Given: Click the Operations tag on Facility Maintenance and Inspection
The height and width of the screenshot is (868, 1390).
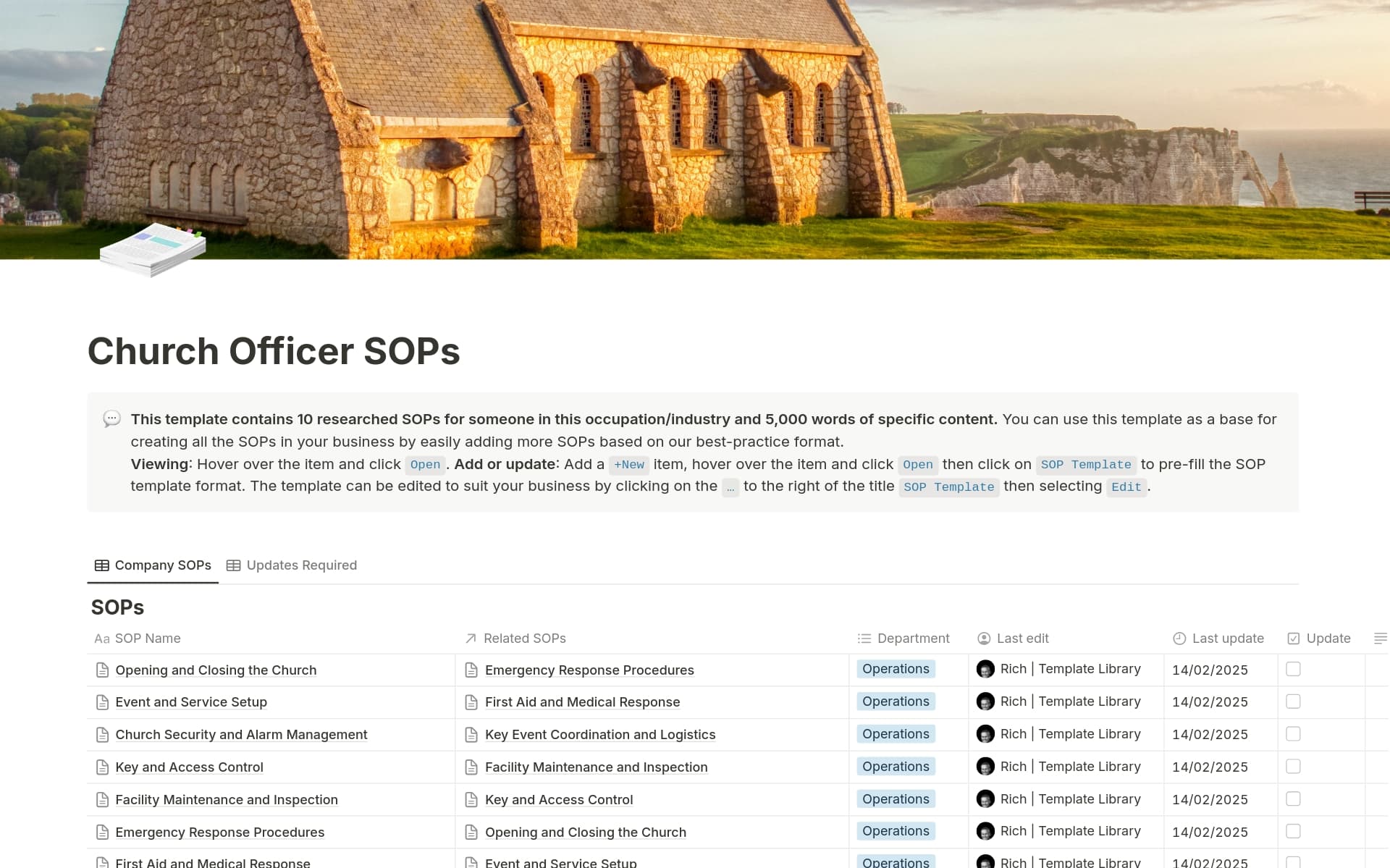Looking at the screenshot, I should point(895,799).
